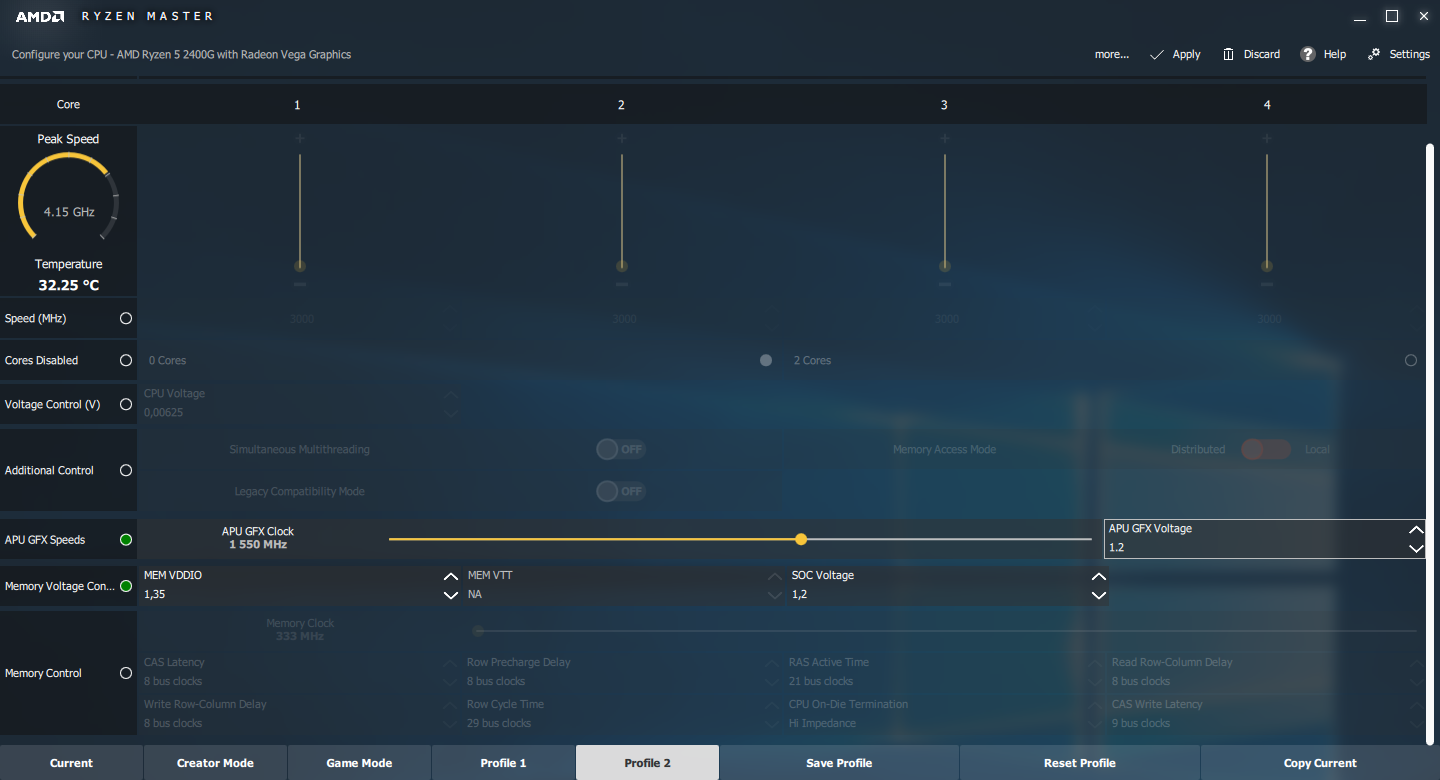The image size is (1440, 780).
Task: Click Discard text button
Action: [x=1262, y=54]
